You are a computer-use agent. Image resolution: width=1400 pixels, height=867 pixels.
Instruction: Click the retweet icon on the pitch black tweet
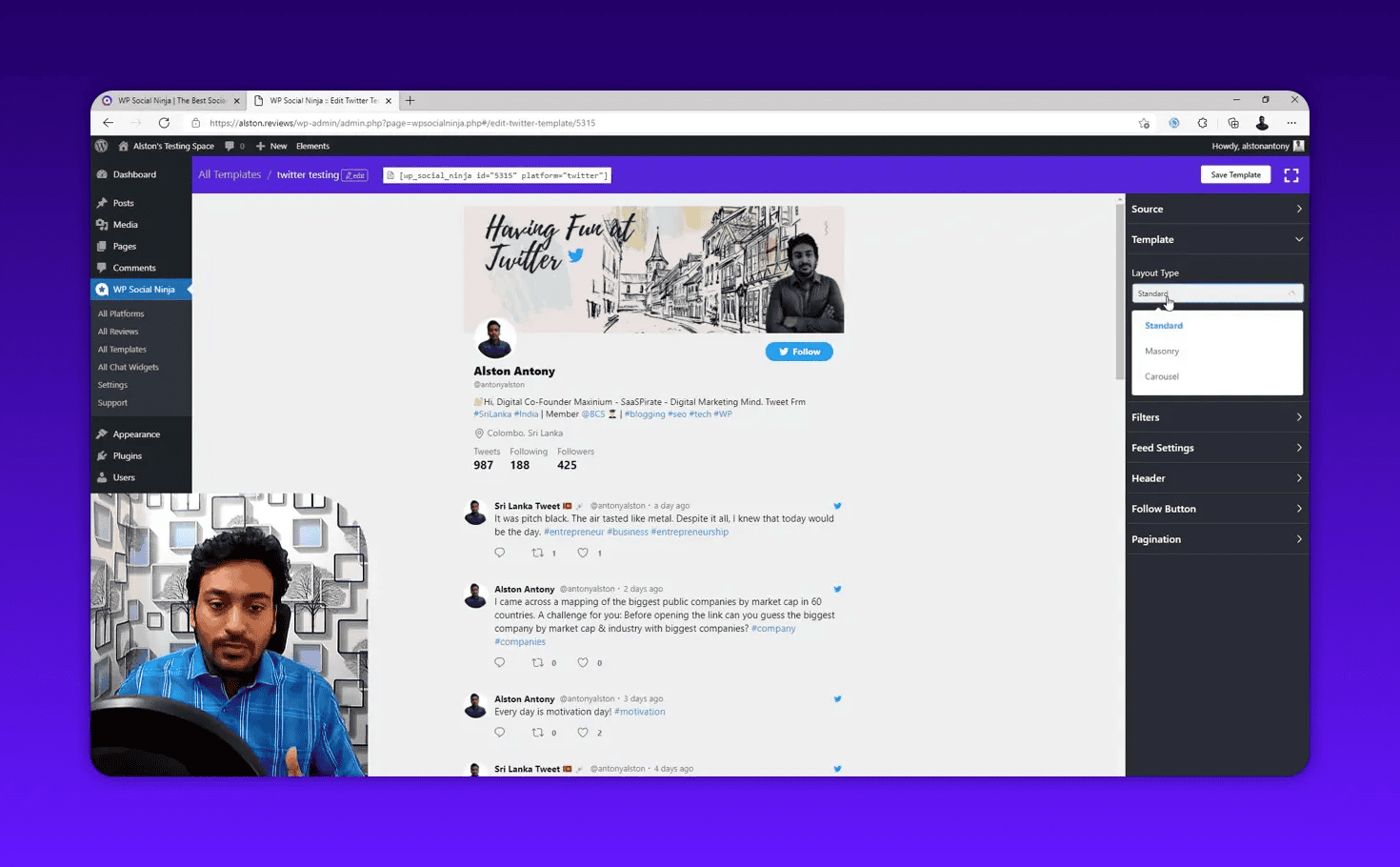point(537,553)
